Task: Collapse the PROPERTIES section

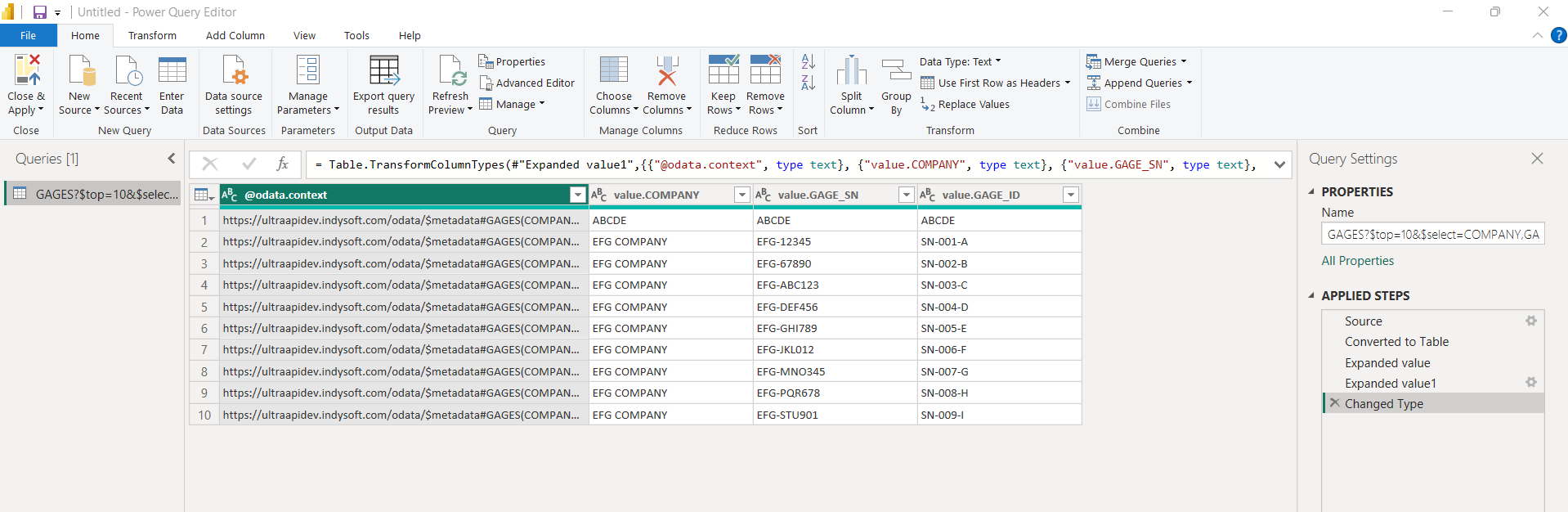Action: 1312,191
